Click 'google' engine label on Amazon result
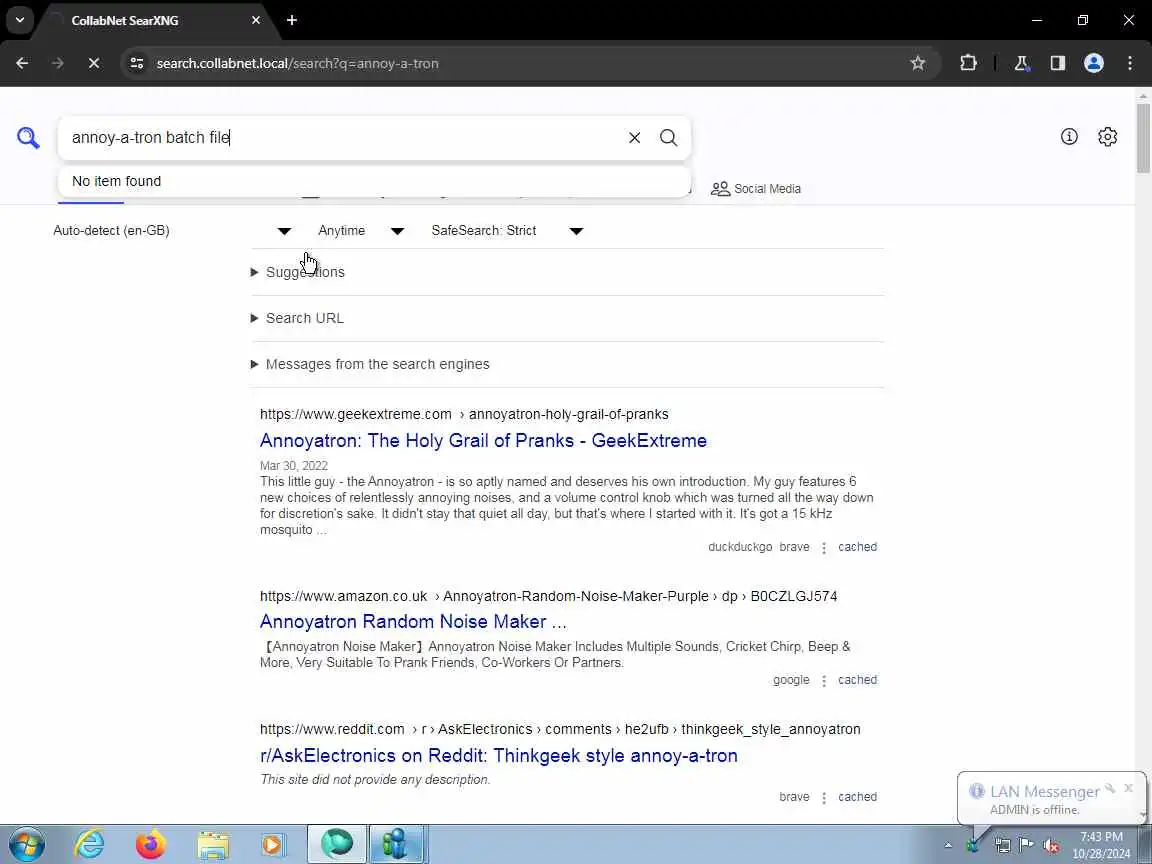The height and width of the screenshot is (864, 1152). 791,680
